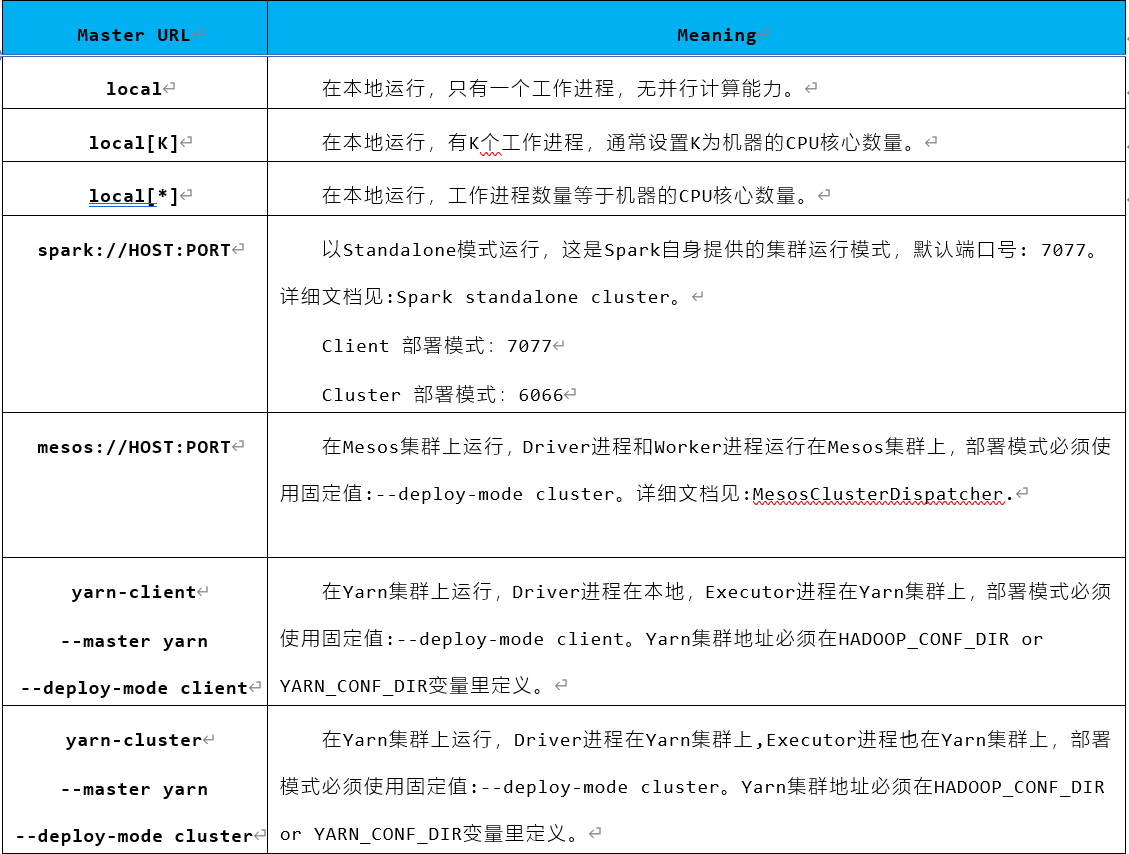Click the "local[K]" master URL cell
The height and width of the screenshot is (854, 1129).
(133, 143)
